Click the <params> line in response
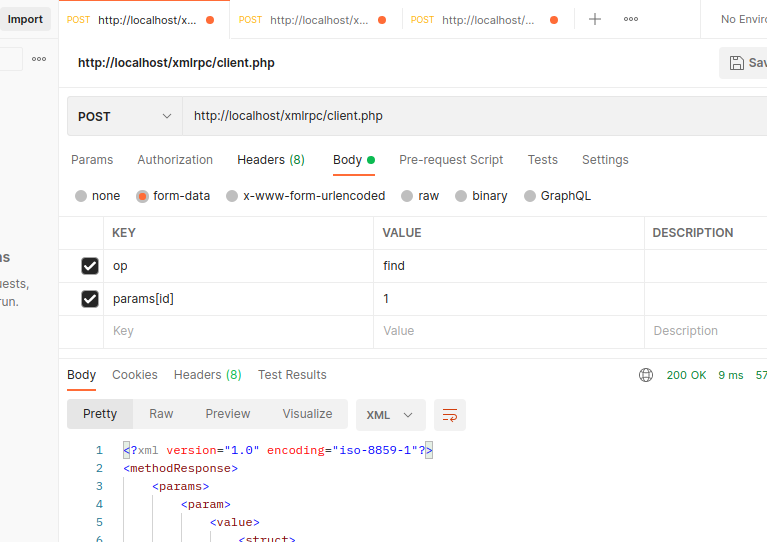 [x=180, y=487]
